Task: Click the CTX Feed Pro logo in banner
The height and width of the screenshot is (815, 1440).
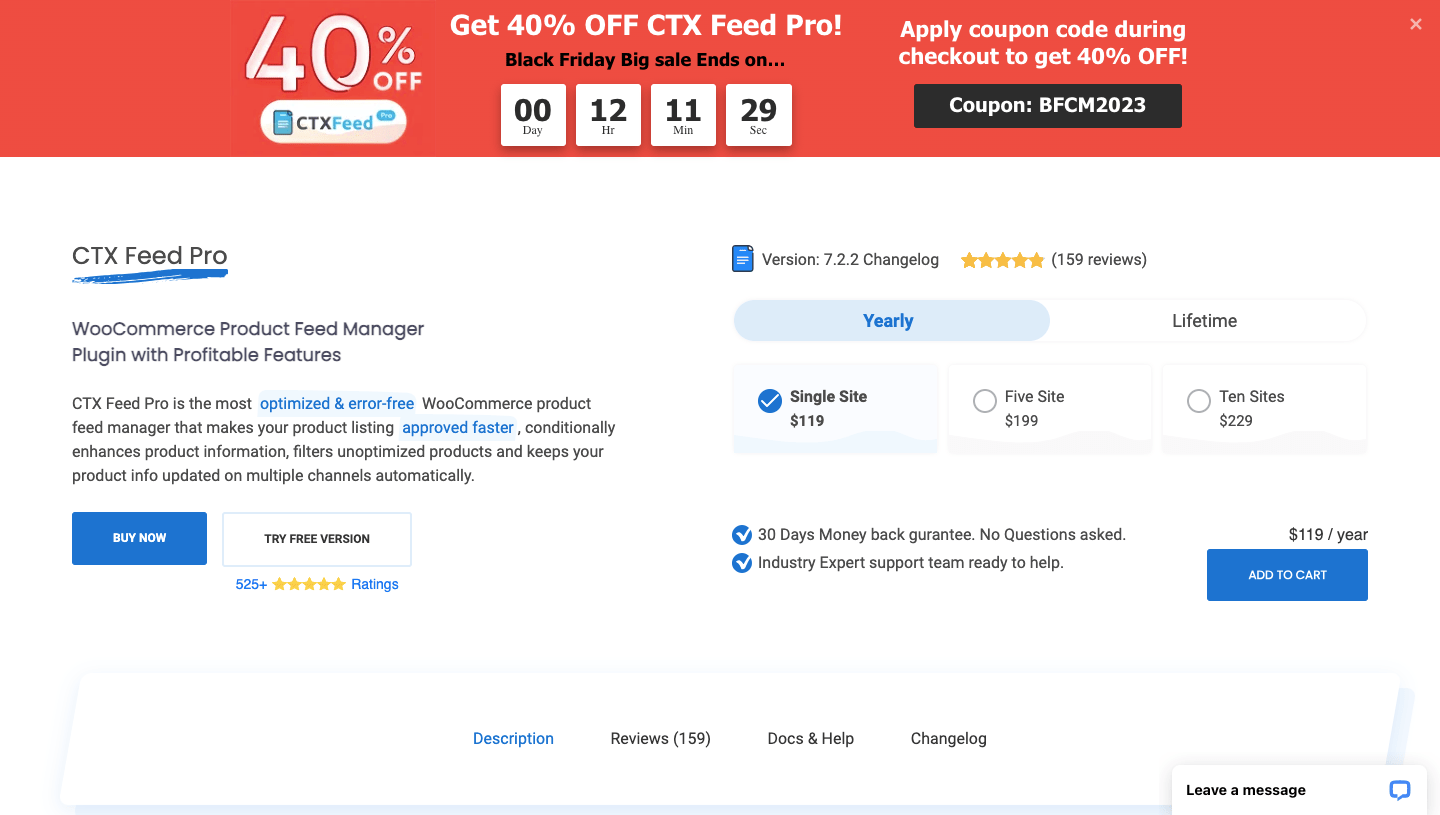Action: [x=333, y=121]
